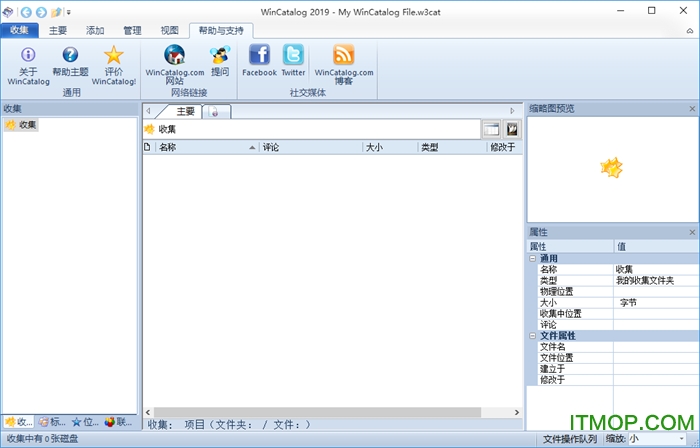Click the tab strip left scroll arrow

point(148,111)
